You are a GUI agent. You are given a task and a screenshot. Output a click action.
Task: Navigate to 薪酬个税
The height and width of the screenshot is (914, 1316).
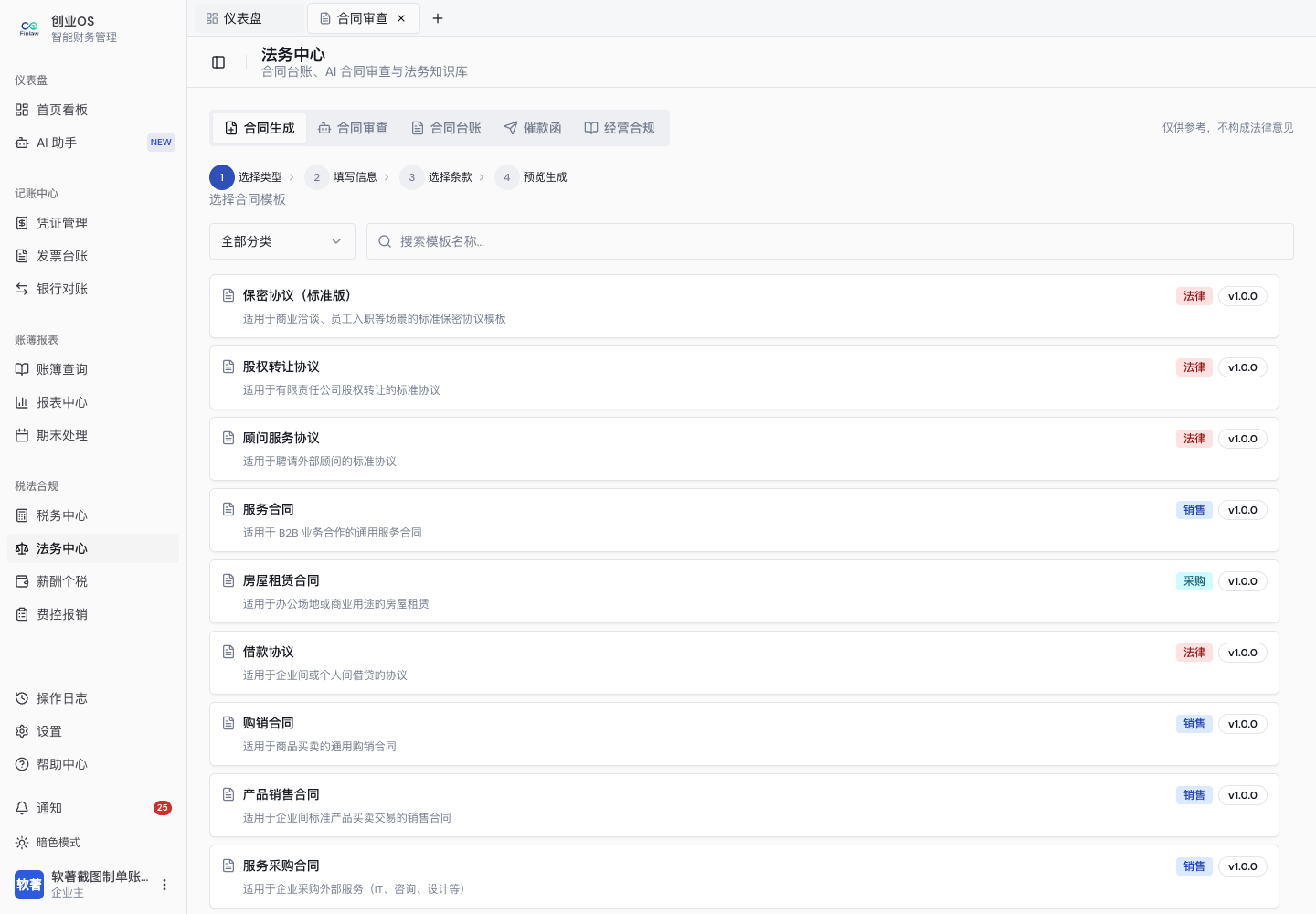pos(93,581)
